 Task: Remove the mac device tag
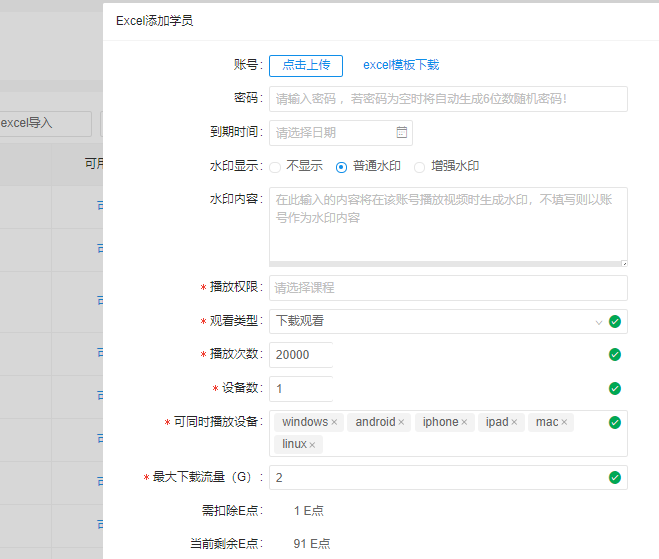tap(564, 423)
